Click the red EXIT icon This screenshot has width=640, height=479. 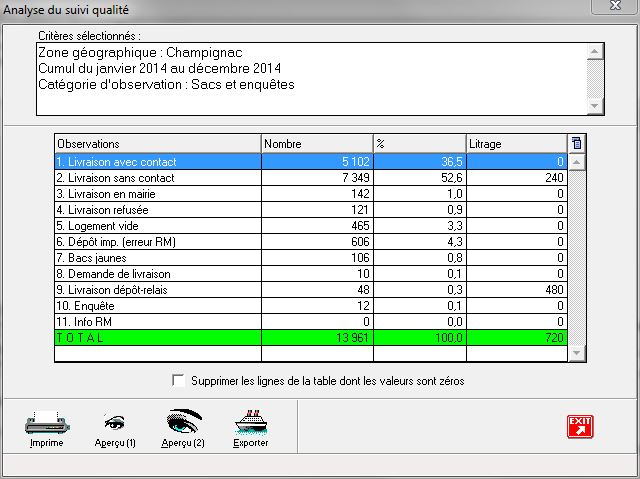click(580, 425)
